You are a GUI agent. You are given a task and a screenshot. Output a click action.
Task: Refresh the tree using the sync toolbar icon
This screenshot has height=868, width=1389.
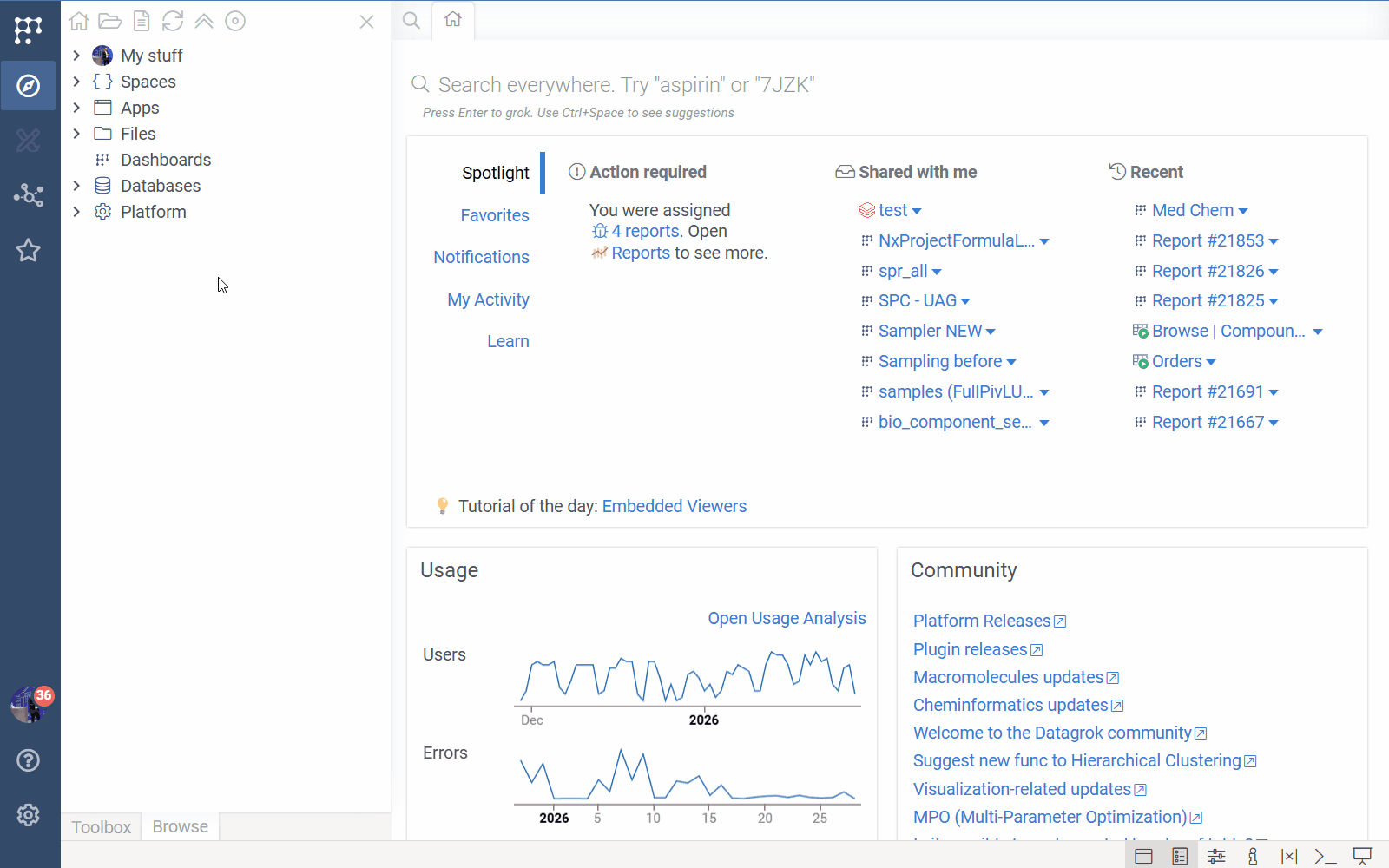[173, 21]
